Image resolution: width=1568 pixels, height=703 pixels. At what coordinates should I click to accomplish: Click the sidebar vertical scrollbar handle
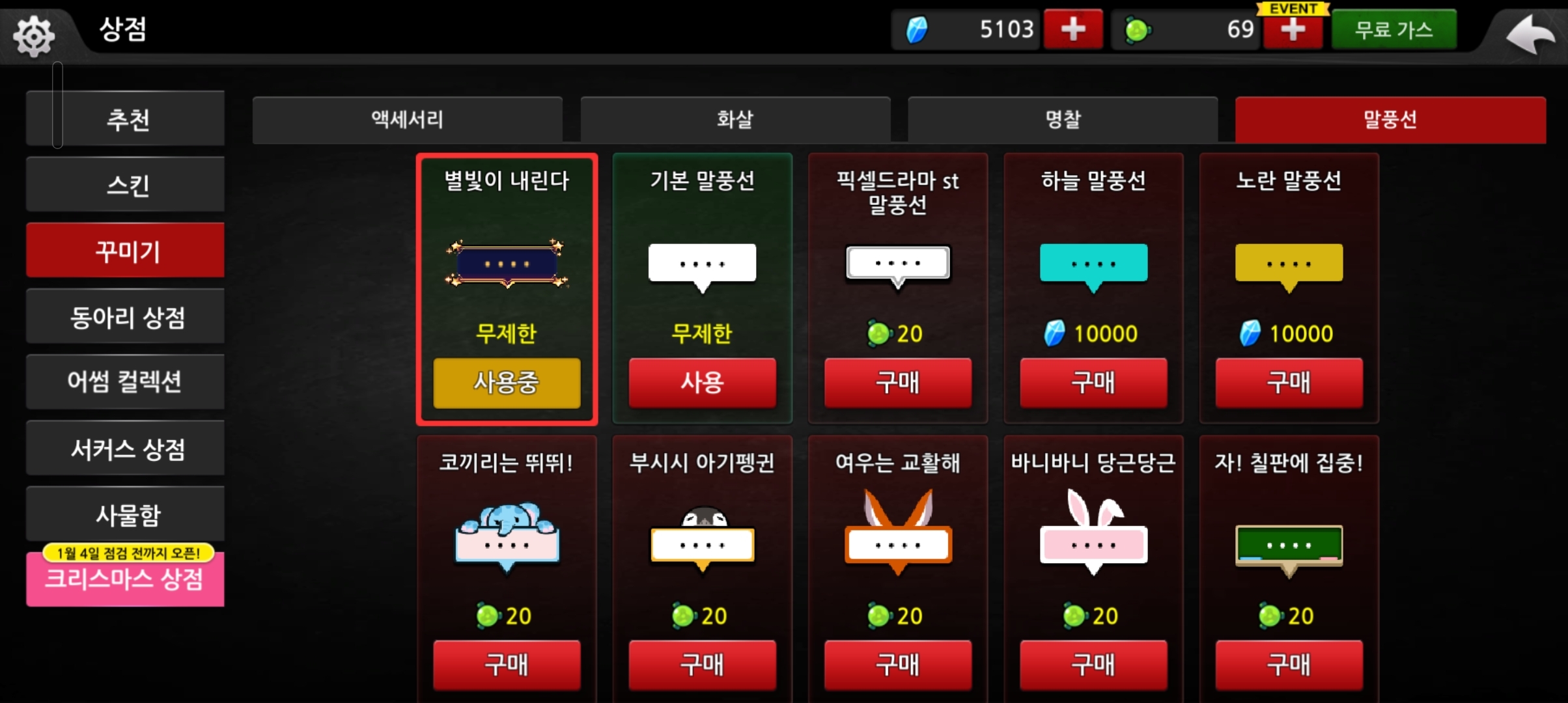[x=57, y=105]
